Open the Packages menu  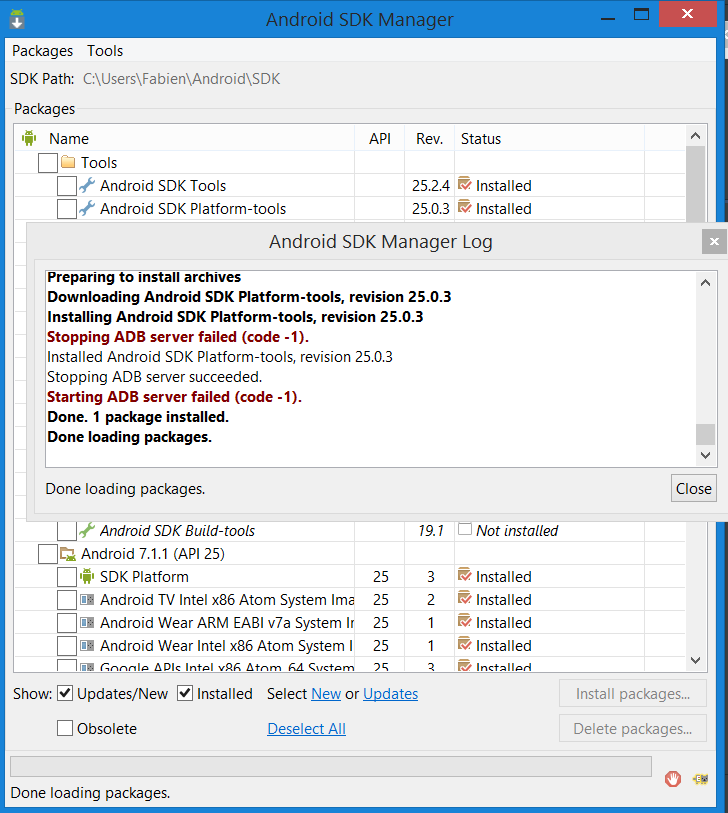41,50
